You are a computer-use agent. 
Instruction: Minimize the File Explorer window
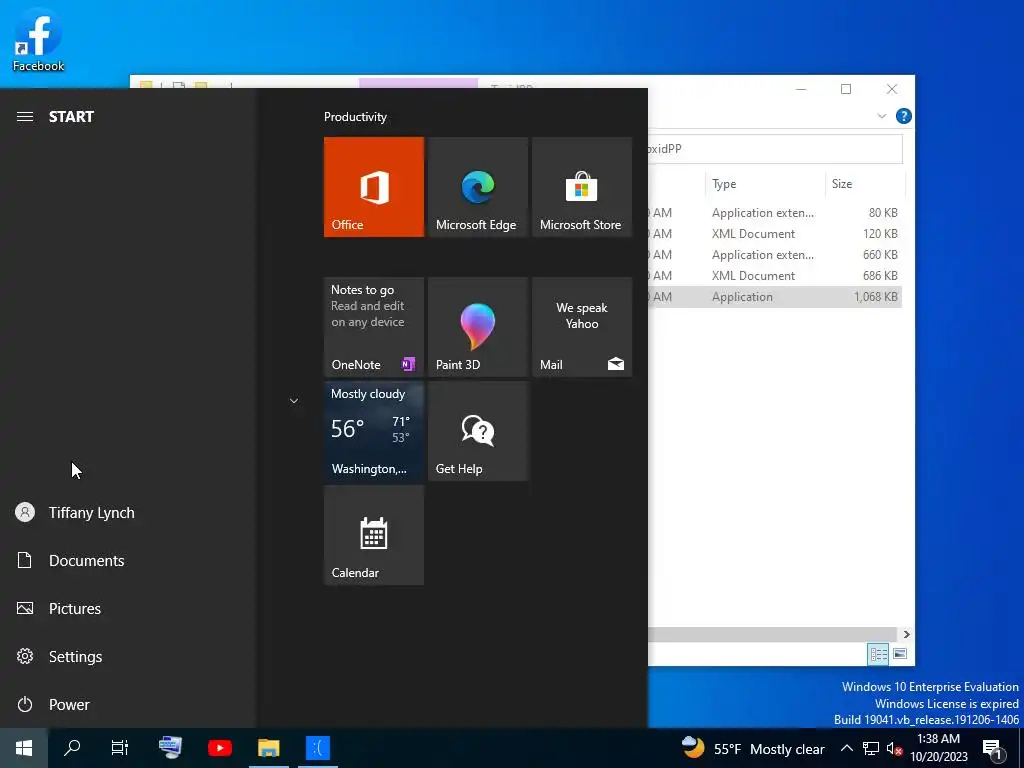[801, 89]
